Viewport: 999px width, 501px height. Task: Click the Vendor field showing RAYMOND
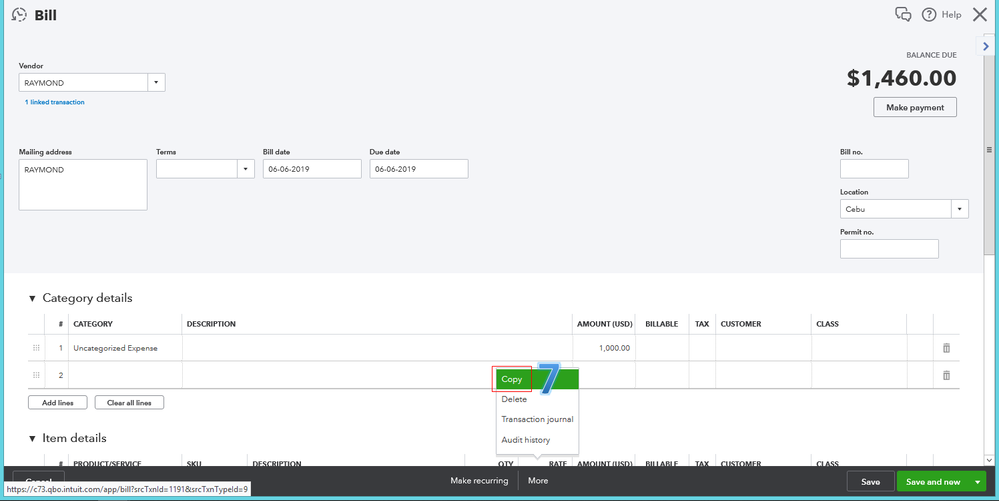click(83, 83)
